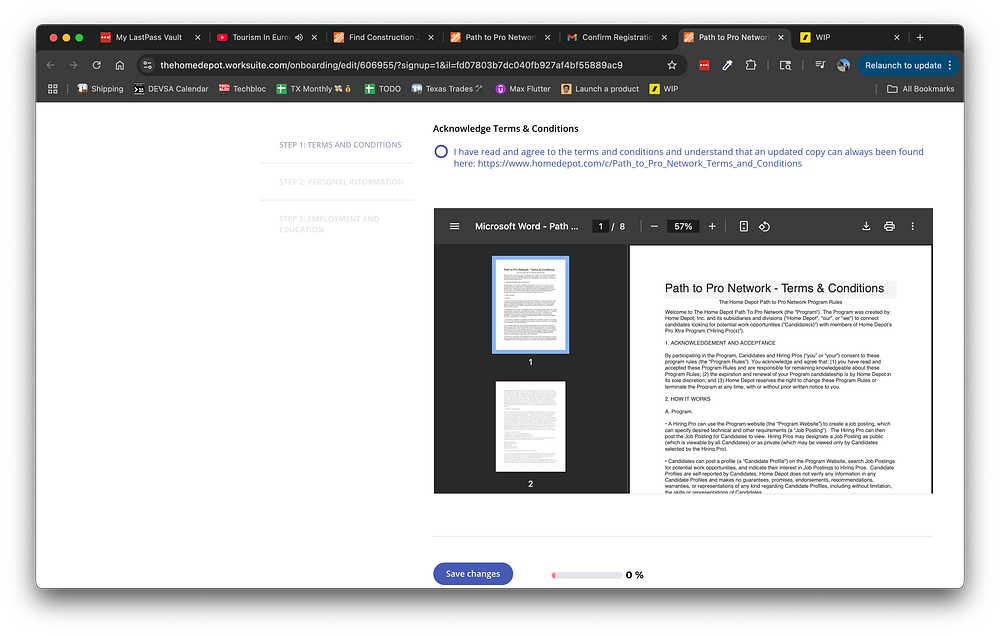Screen dimensions: 1000x636
Task: Switch to Confirm Registration Gmail tab
Action: click(x=615, y=37)
